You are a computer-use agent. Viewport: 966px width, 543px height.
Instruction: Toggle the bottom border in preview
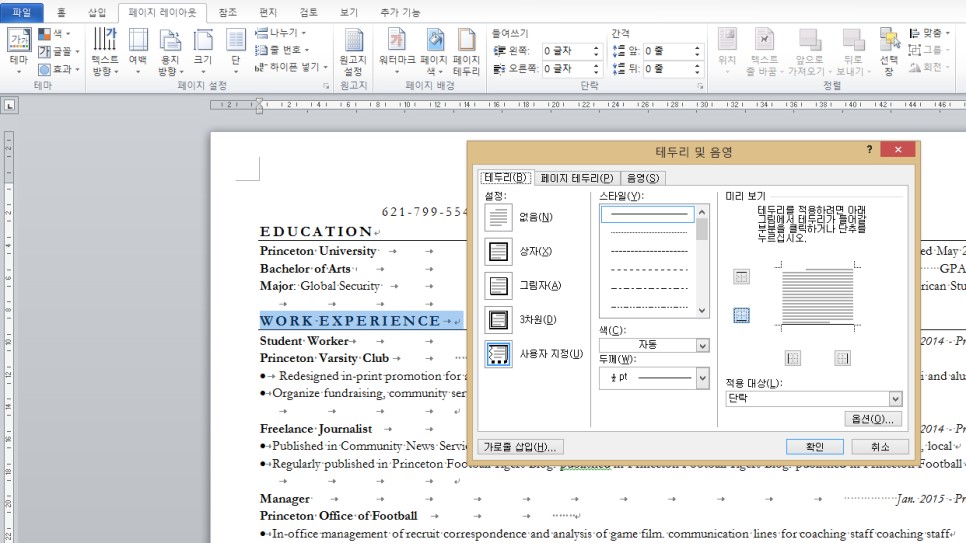[741, 315]
